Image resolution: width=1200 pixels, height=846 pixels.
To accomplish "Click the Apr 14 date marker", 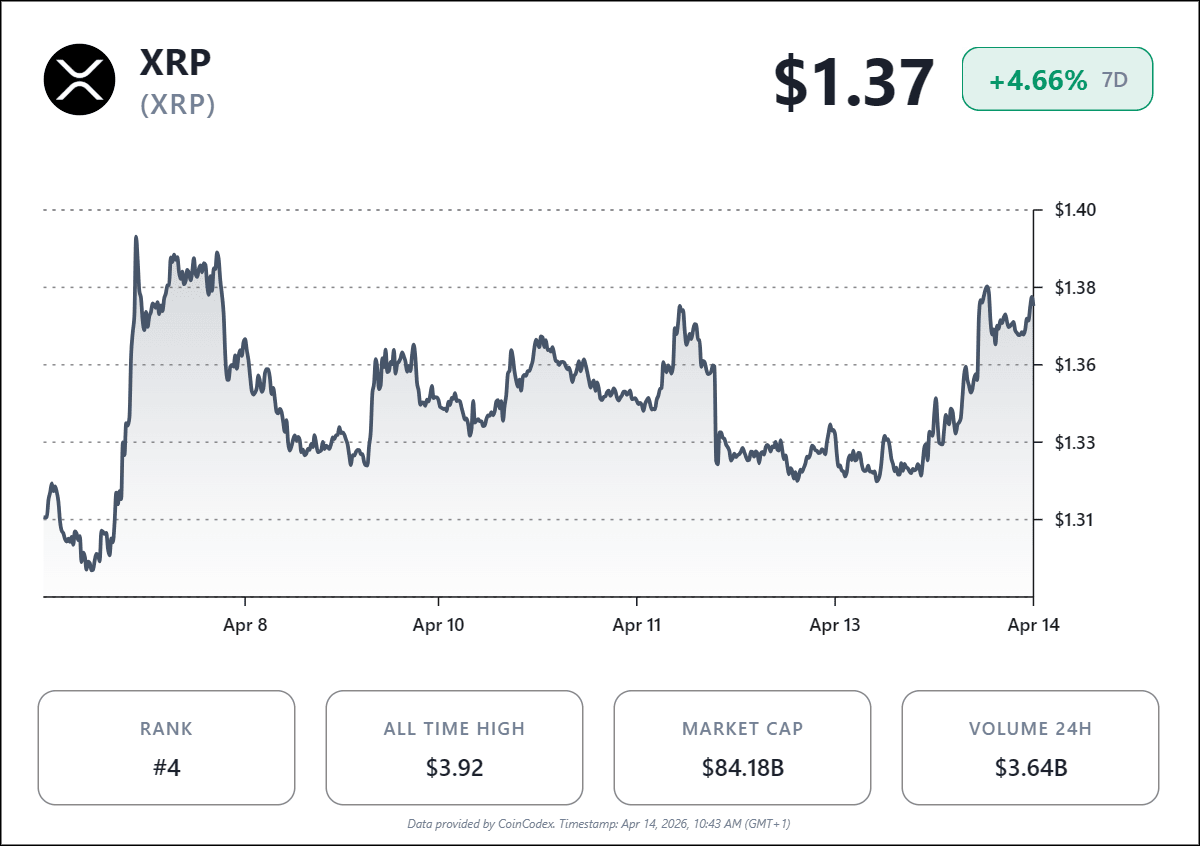I will click(x=1033, y=626).
